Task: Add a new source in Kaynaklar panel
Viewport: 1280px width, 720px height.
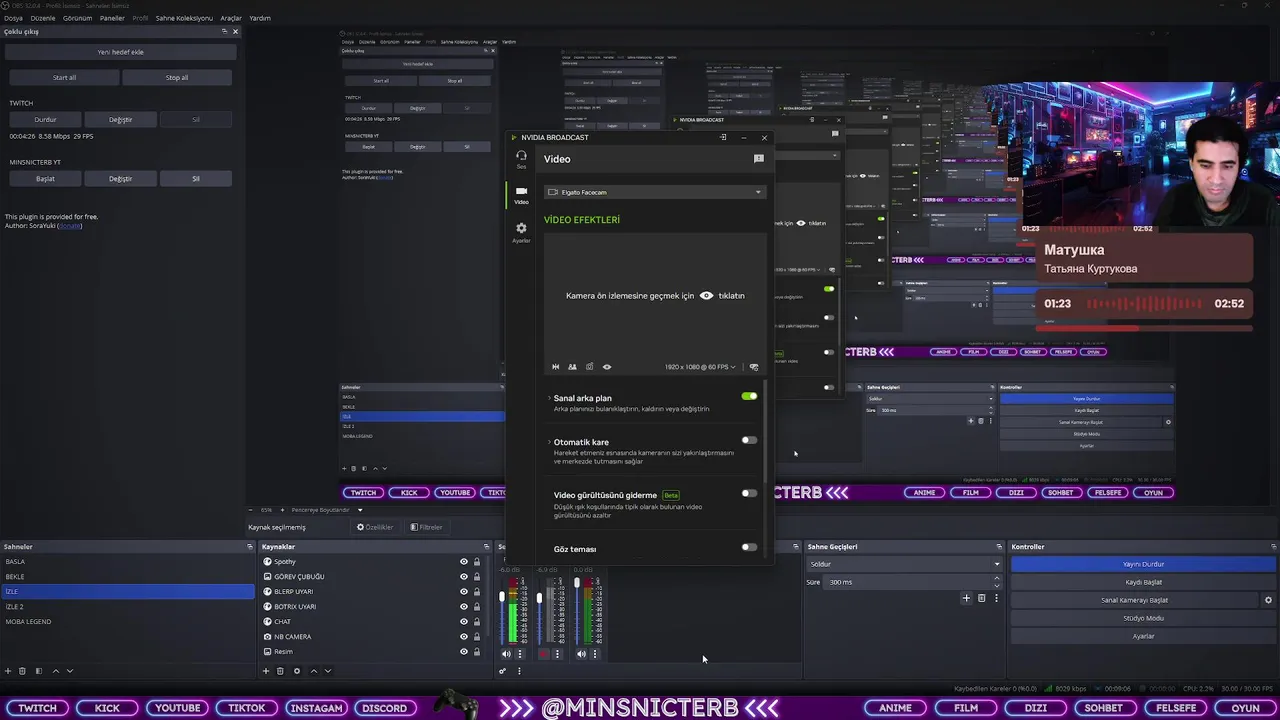Action: (x=266, y=671)
